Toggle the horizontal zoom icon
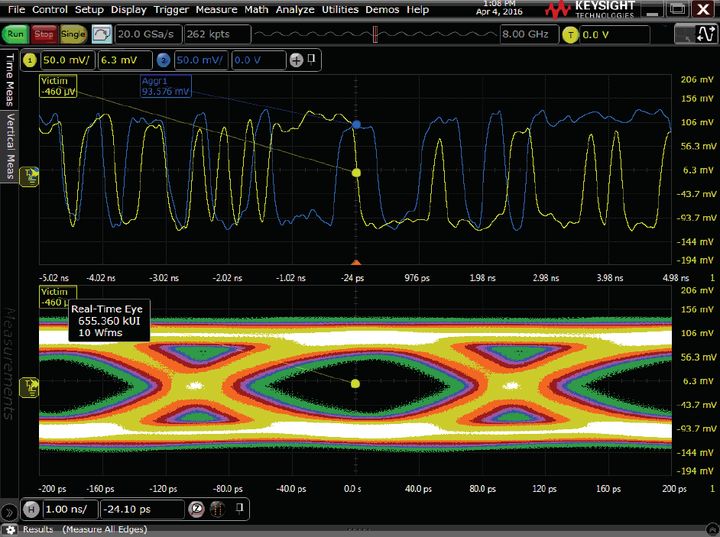The height and width of the screenshot is (537, 720). click(x=196, y=509)
